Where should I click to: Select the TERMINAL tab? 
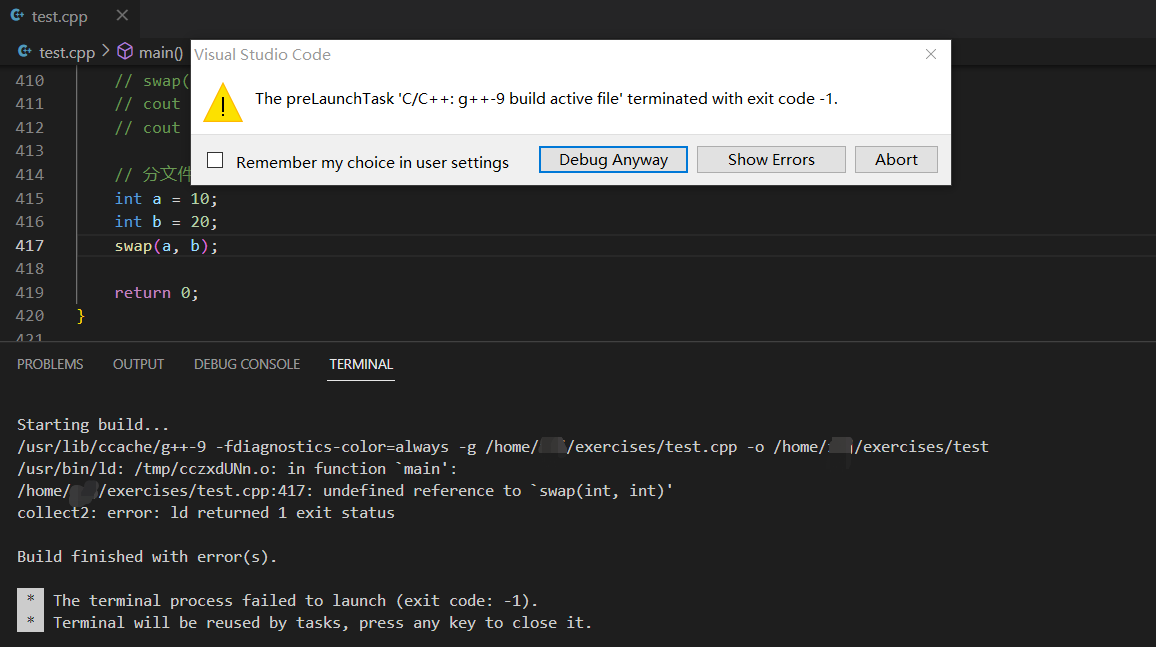click(360, 364)
